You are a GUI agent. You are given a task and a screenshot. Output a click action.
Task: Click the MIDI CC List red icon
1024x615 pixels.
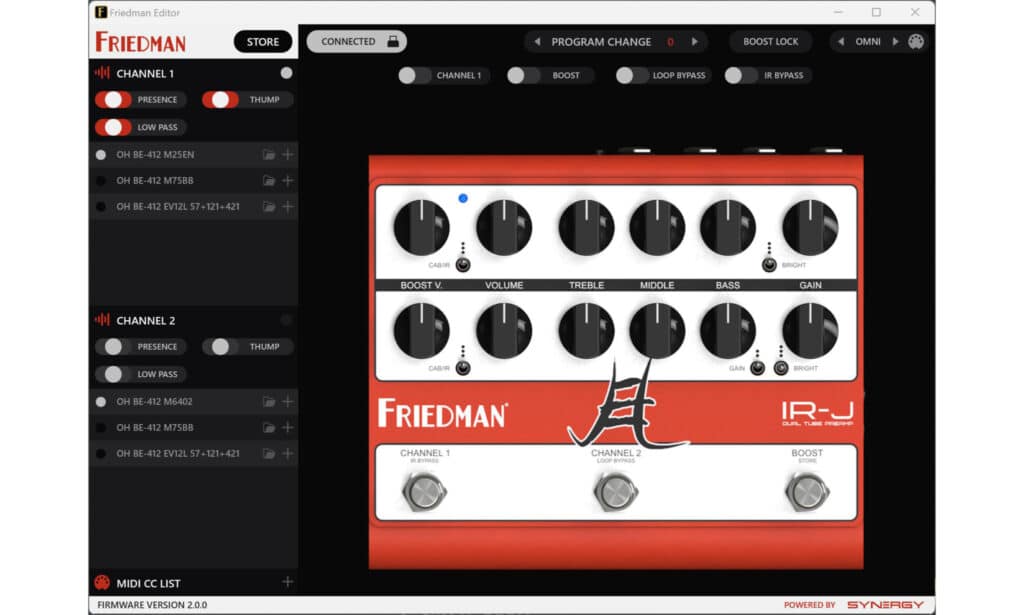(x=102, y=582)
